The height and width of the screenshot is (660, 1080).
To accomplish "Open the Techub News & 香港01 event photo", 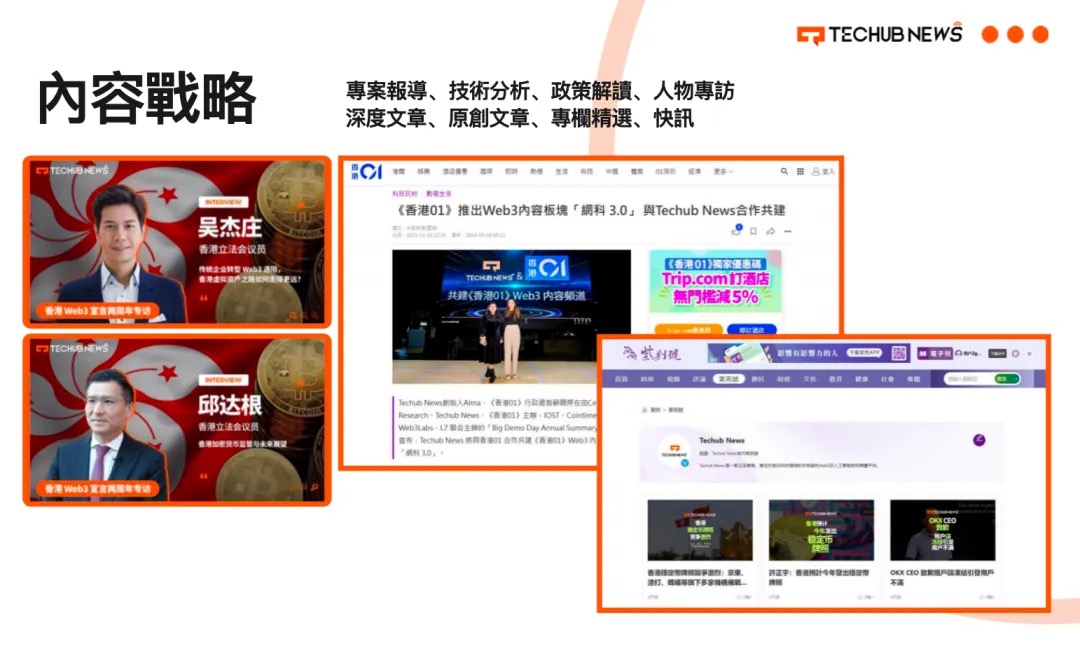I will click(x=511, y=316).
